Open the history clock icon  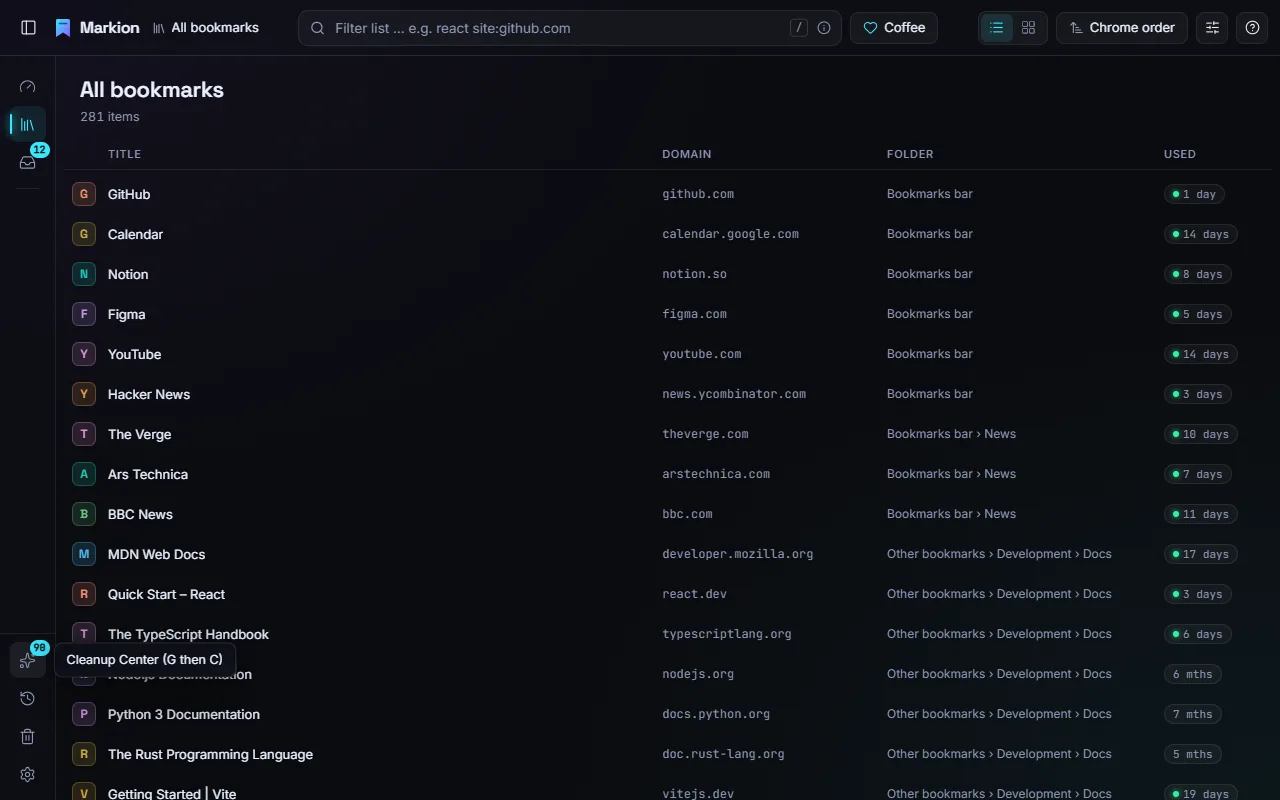(28, 698)
